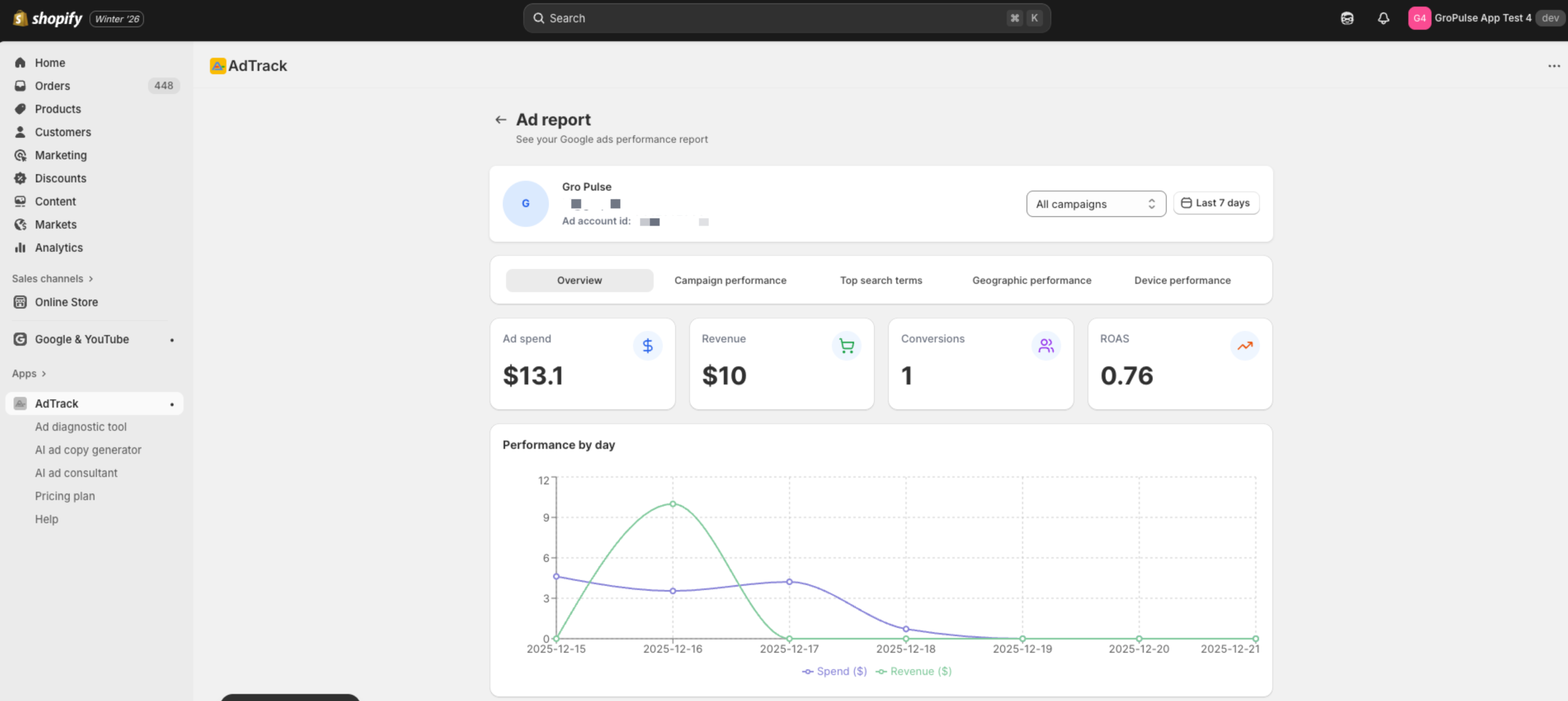Image resolution: width=1568 pixels, height=701 pixels.
Task: Click the cart icon on Revenue card
Action: click(846, 346)
